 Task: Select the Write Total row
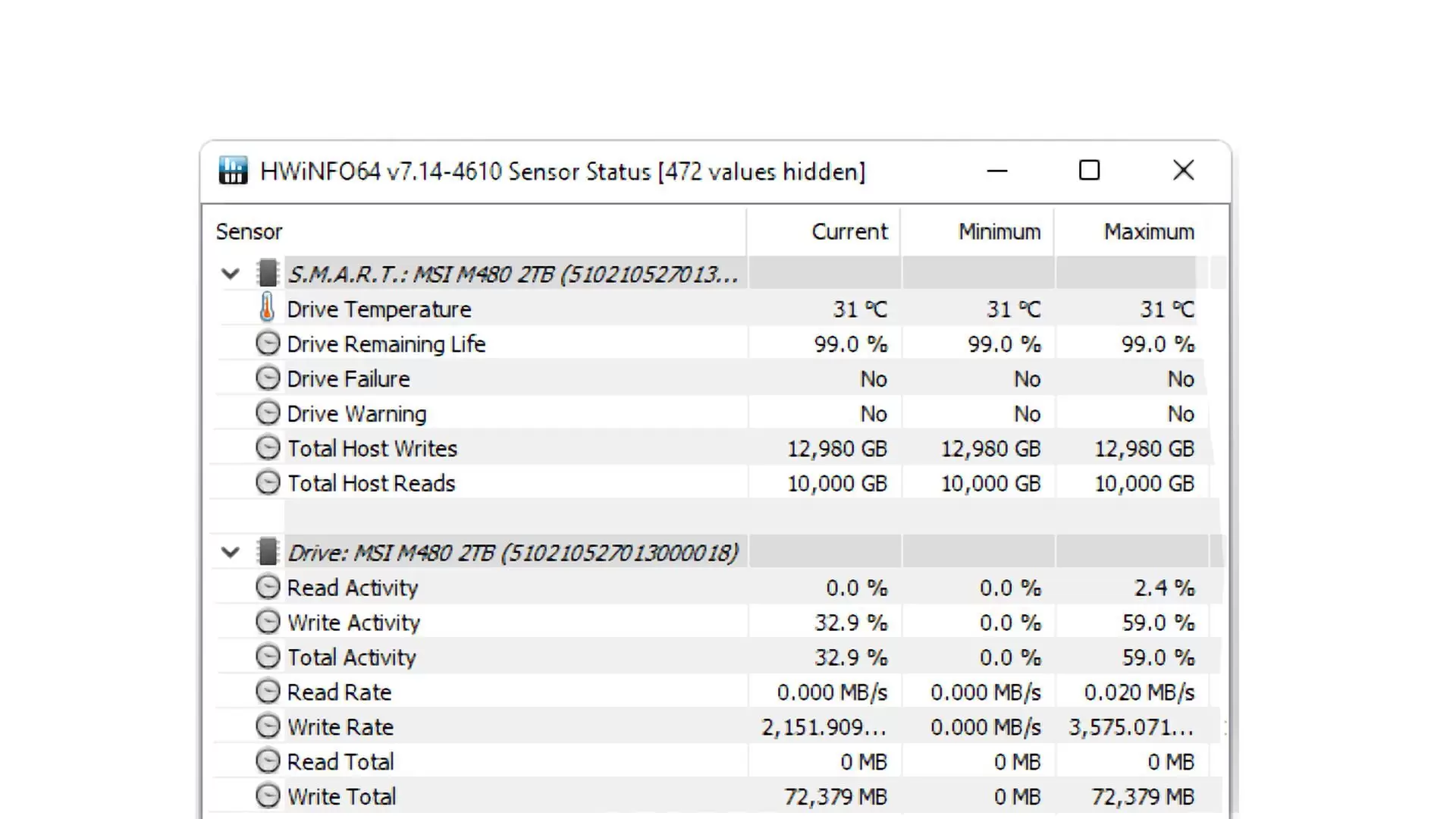pyautogui.click(x=341, y=796)
